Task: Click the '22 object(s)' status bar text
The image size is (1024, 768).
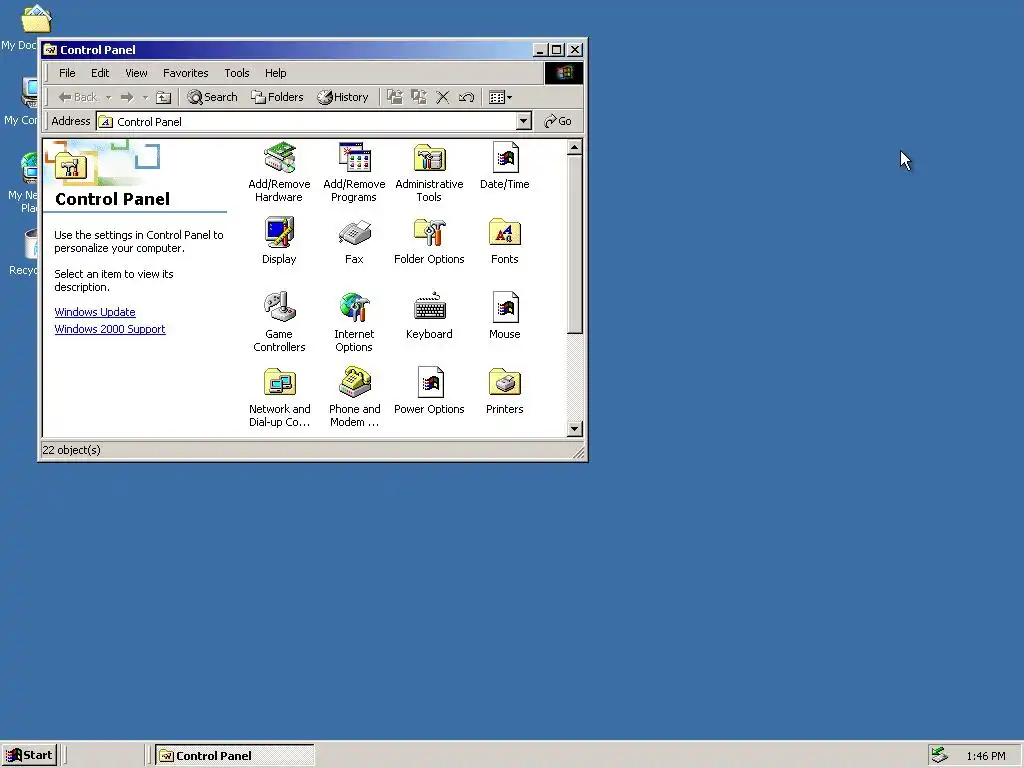Action: 71,450
